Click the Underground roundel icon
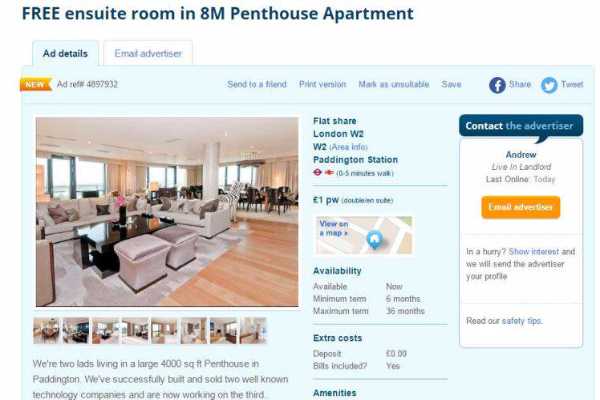Image resolution: width=600 pixels, height=400 pixels. pyautogui.click(x=317, y=173)
